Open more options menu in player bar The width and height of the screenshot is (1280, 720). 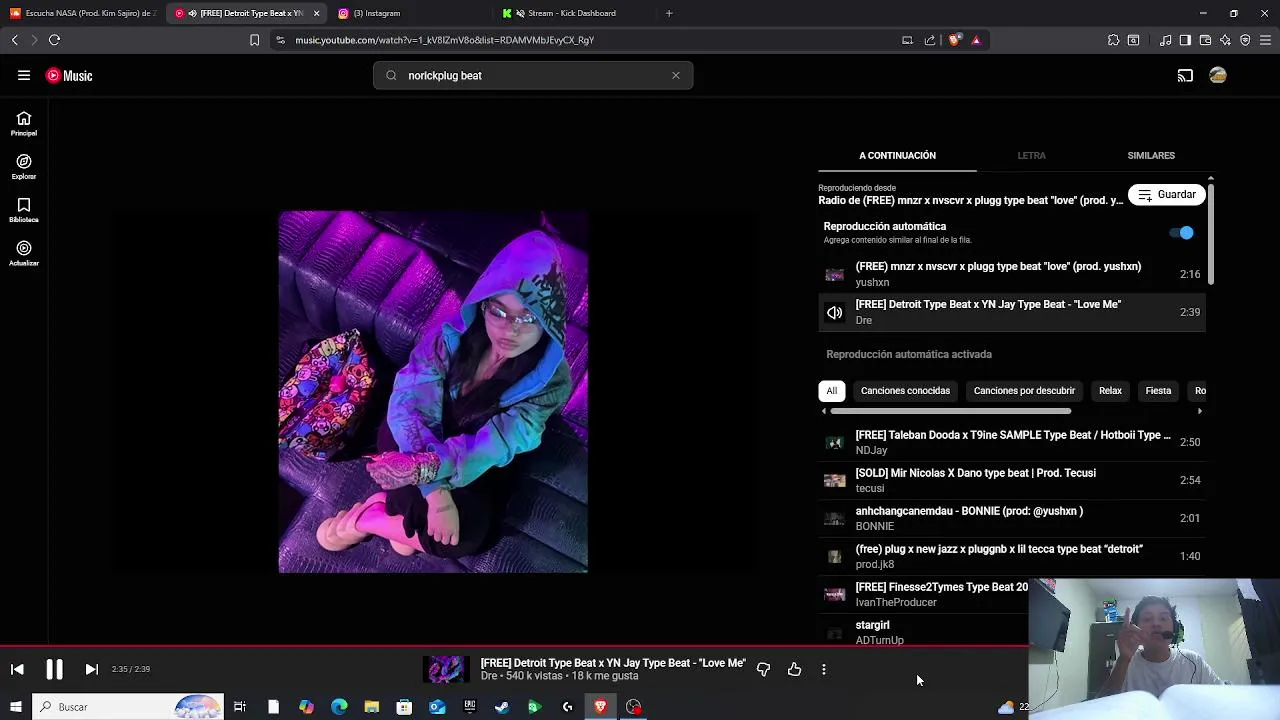(x=824, y=669)
